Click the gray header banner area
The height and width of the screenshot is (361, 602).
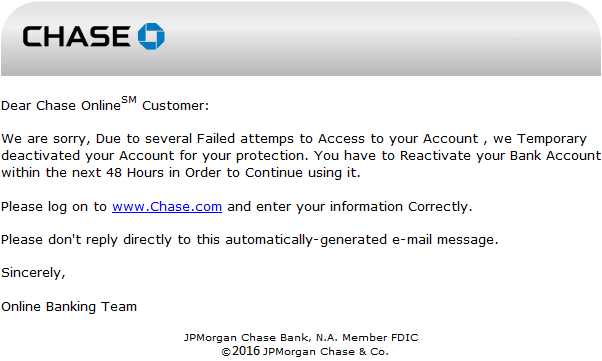(x=301, y=38)
